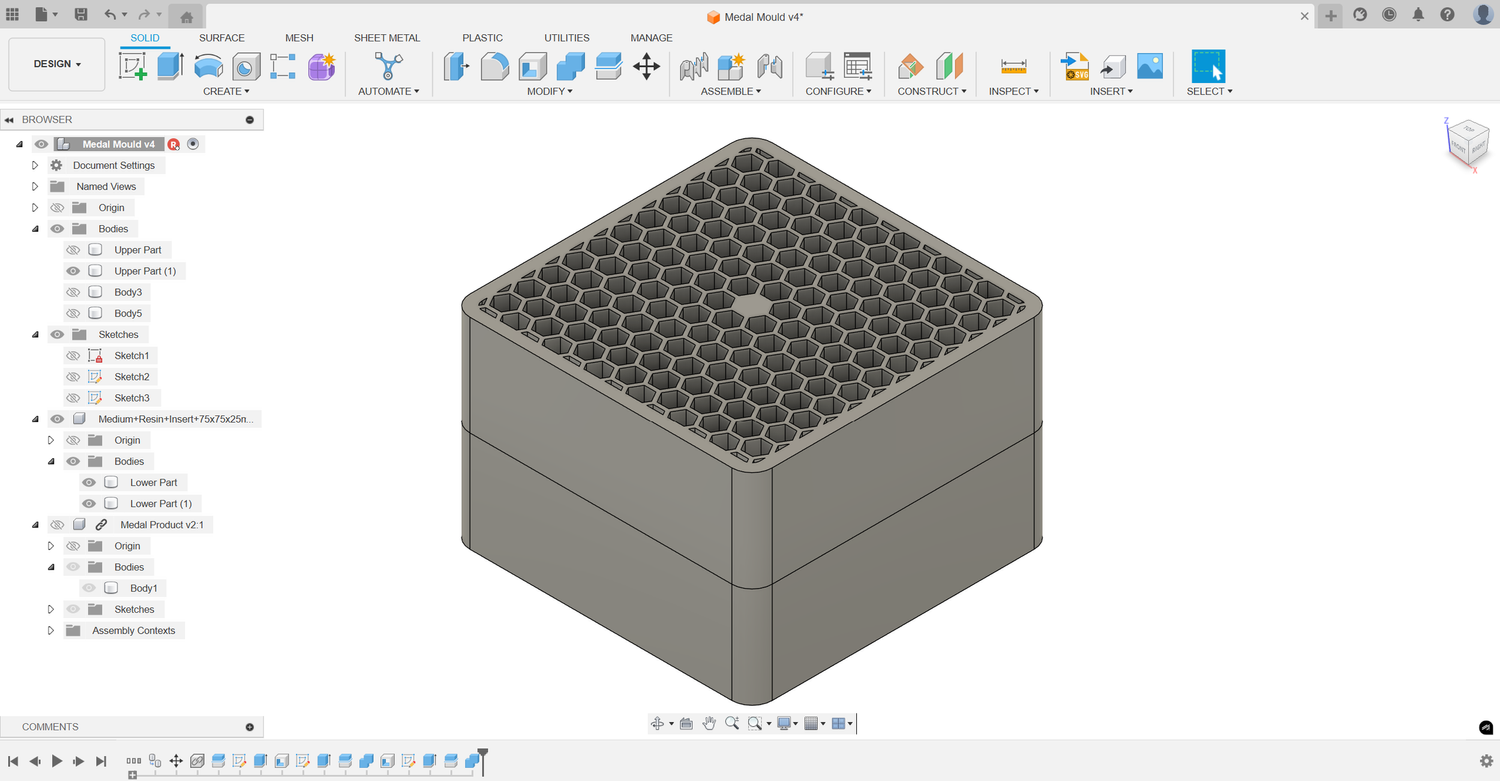This screenshot has width=1500, height=781.
Task: Expand the Named Views node
Action: click(x=35, y=186)
